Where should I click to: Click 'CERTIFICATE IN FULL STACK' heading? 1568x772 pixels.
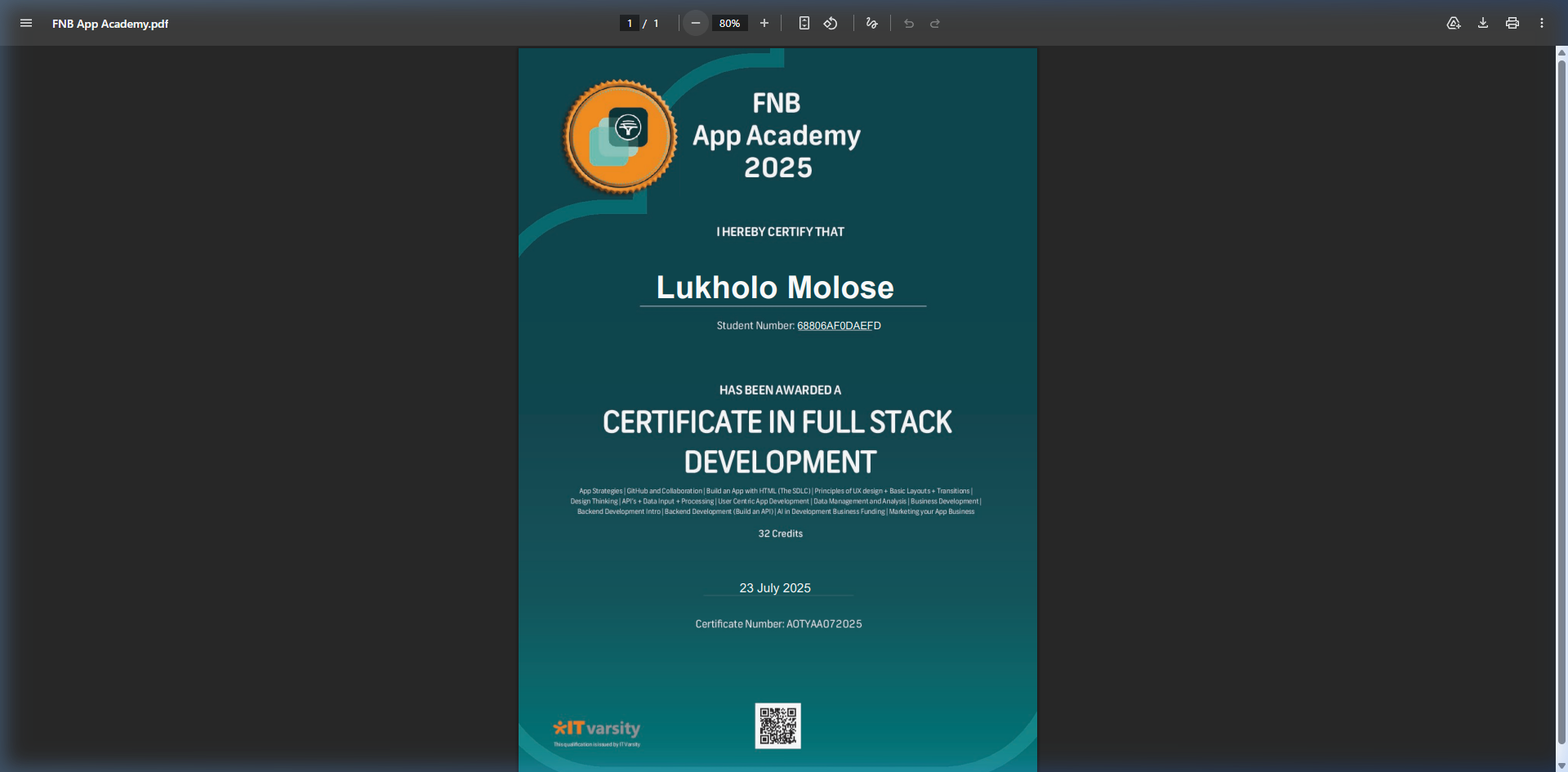click(777, 422)
